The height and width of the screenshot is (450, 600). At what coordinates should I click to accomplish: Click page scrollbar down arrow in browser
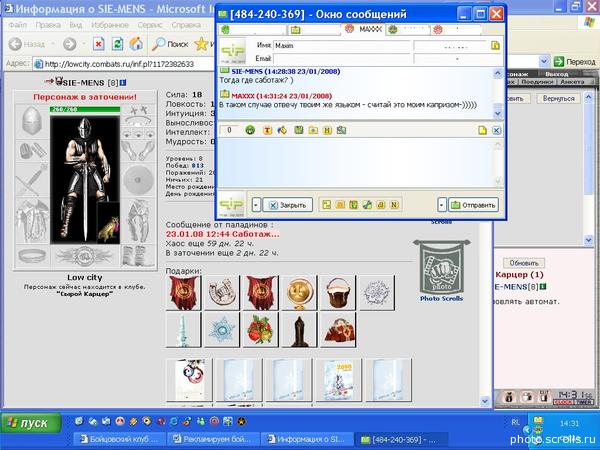pos(485,401)
